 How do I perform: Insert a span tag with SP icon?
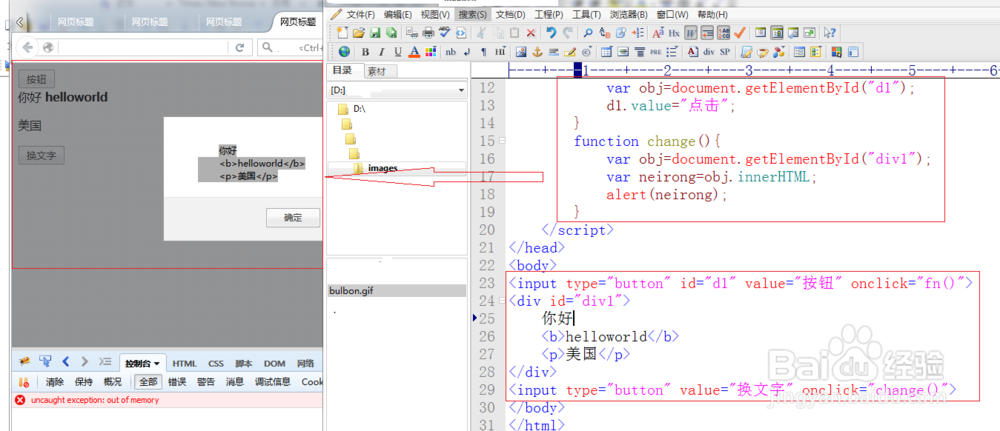pos(724,52)
